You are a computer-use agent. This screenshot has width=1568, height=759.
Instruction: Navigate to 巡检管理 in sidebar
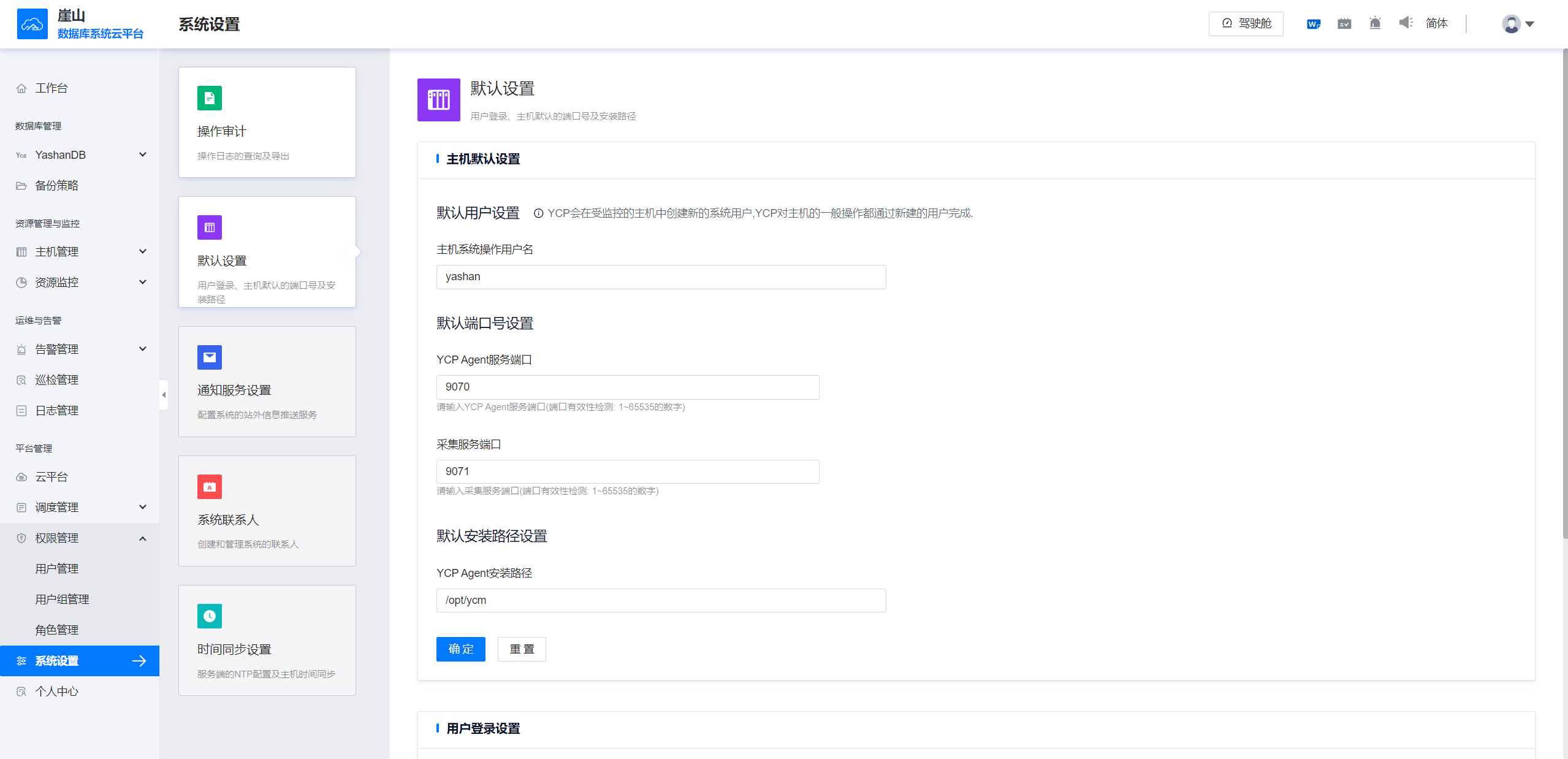pyautogui.click(x=56, y=379)
